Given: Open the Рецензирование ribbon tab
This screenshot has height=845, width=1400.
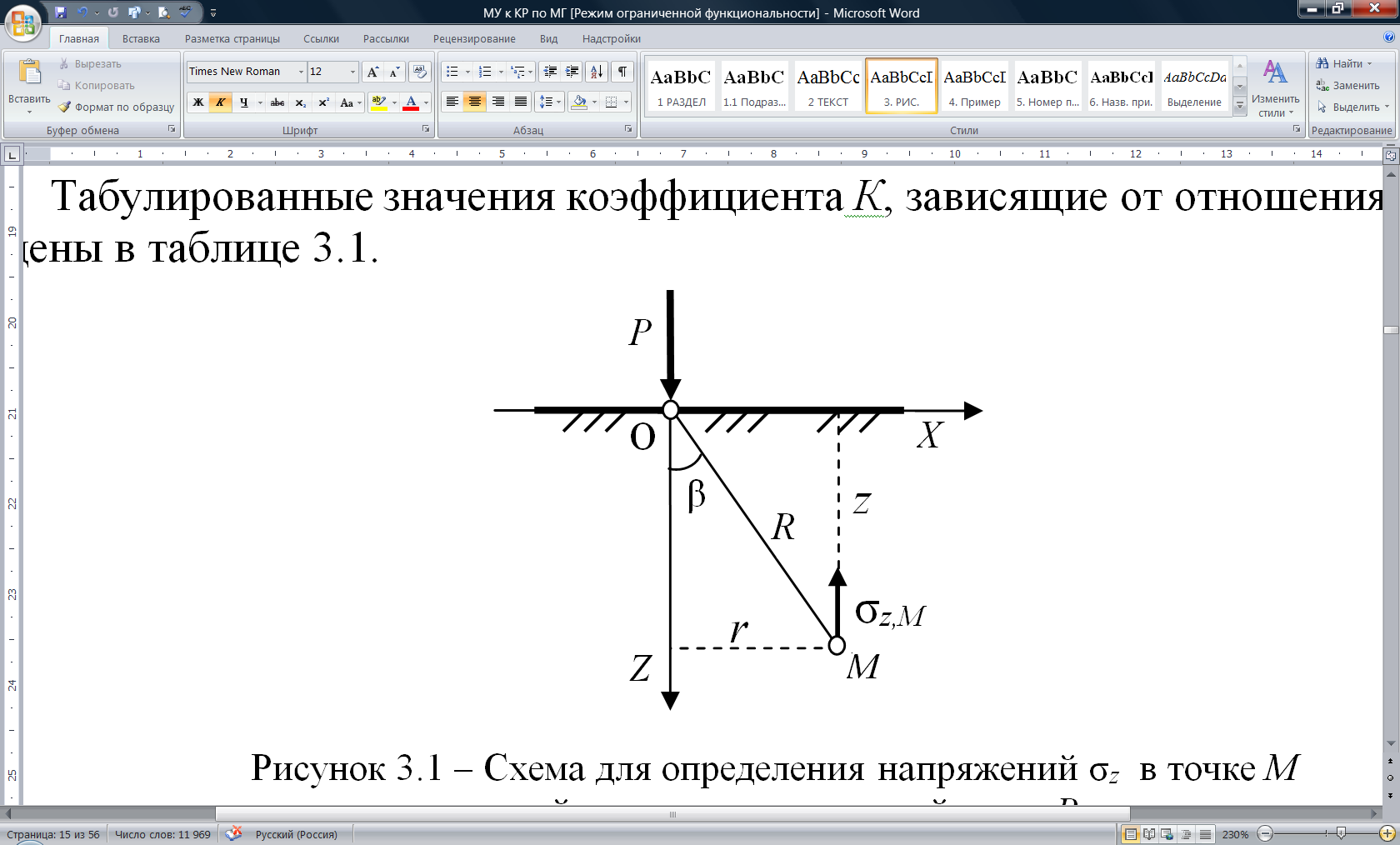Looking at the screenshot, I should tap(474, 38).
